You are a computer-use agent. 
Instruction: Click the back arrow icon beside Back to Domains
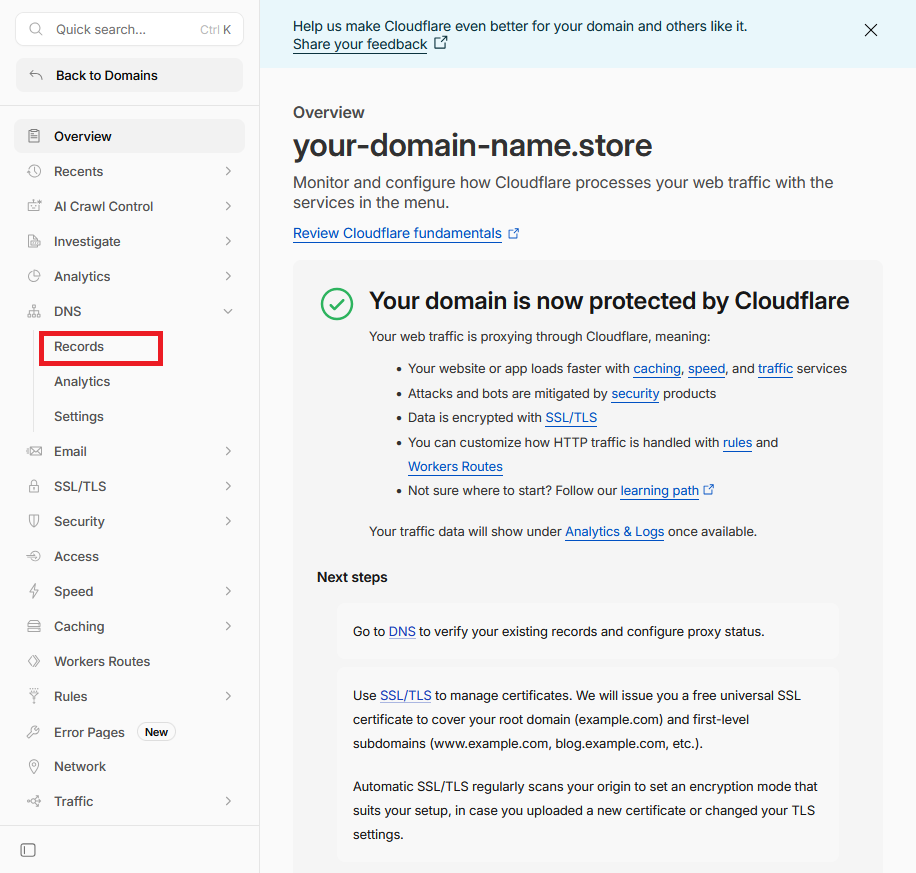(x=36, y=75)
